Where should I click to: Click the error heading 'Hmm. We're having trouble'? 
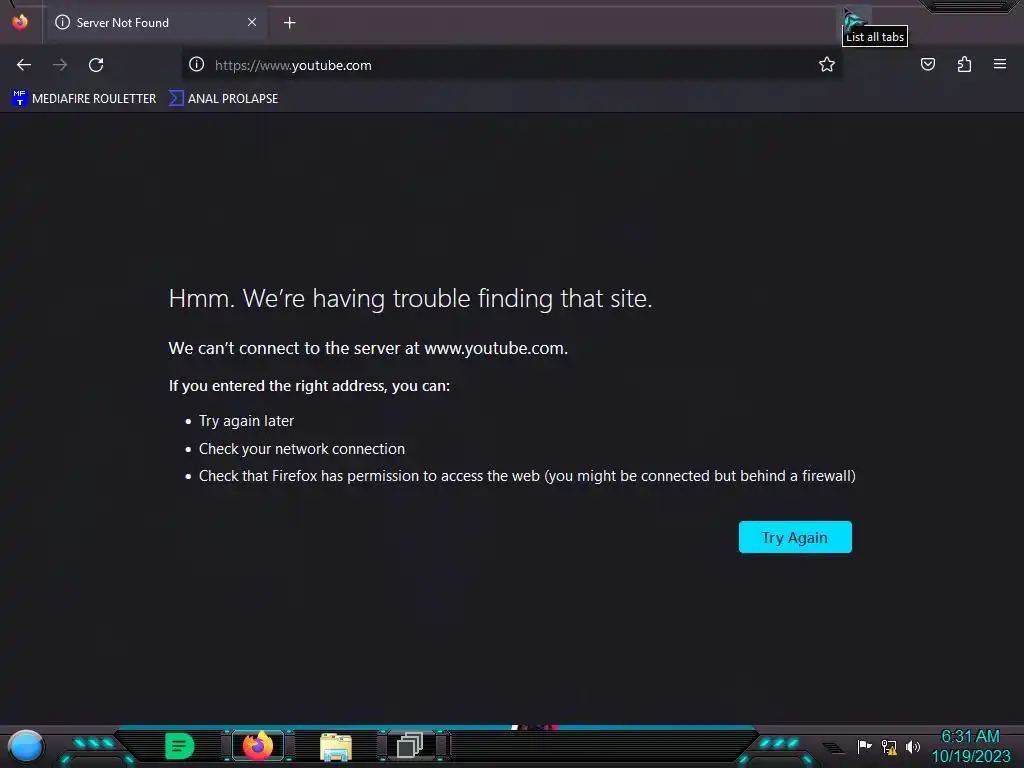click(x=410, y=298)
